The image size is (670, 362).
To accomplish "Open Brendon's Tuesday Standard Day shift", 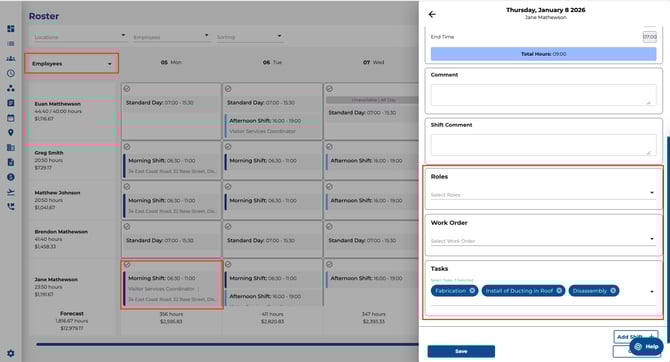I will pos(272,241).
